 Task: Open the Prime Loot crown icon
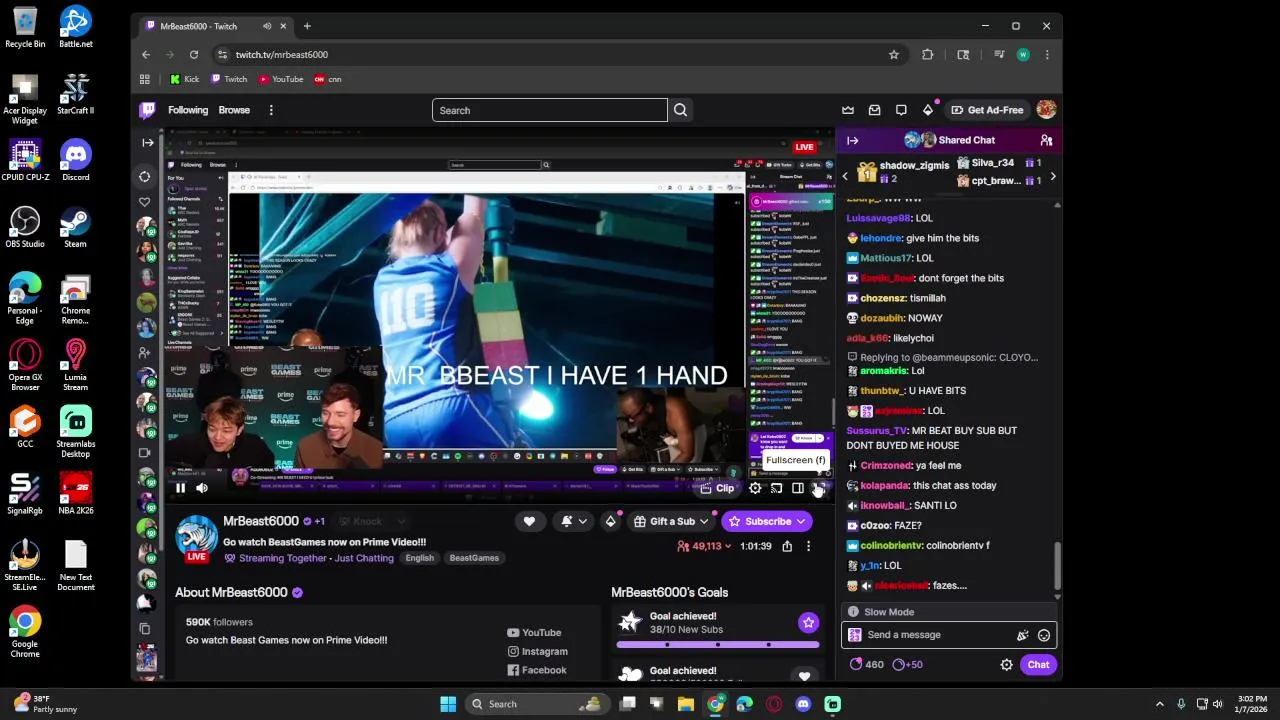[848, 110]
